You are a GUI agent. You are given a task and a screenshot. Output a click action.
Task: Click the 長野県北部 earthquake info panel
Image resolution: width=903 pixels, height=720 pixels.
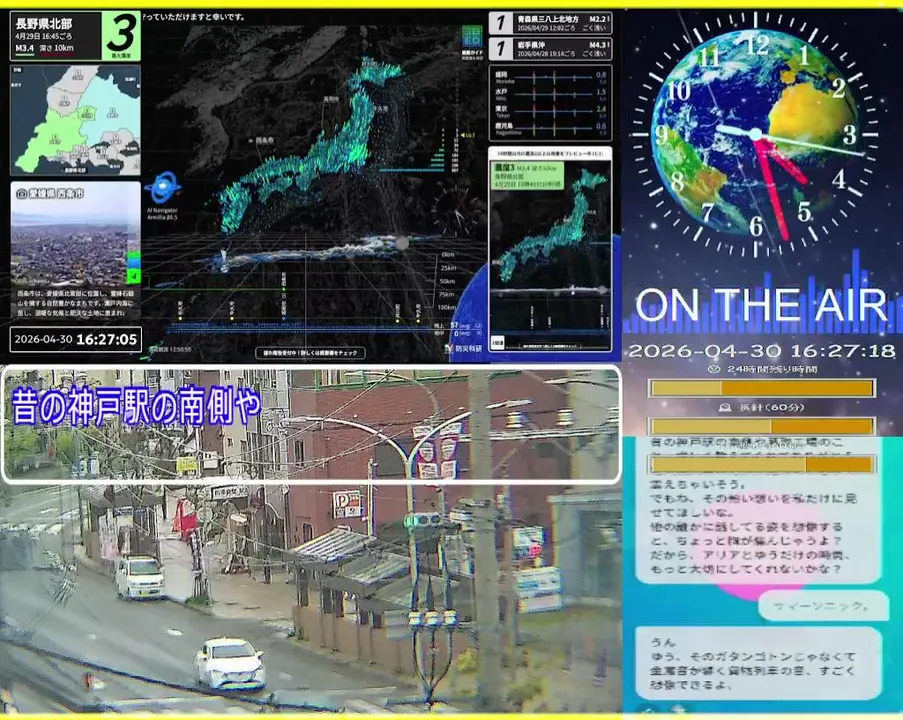(x=75, y=36)
